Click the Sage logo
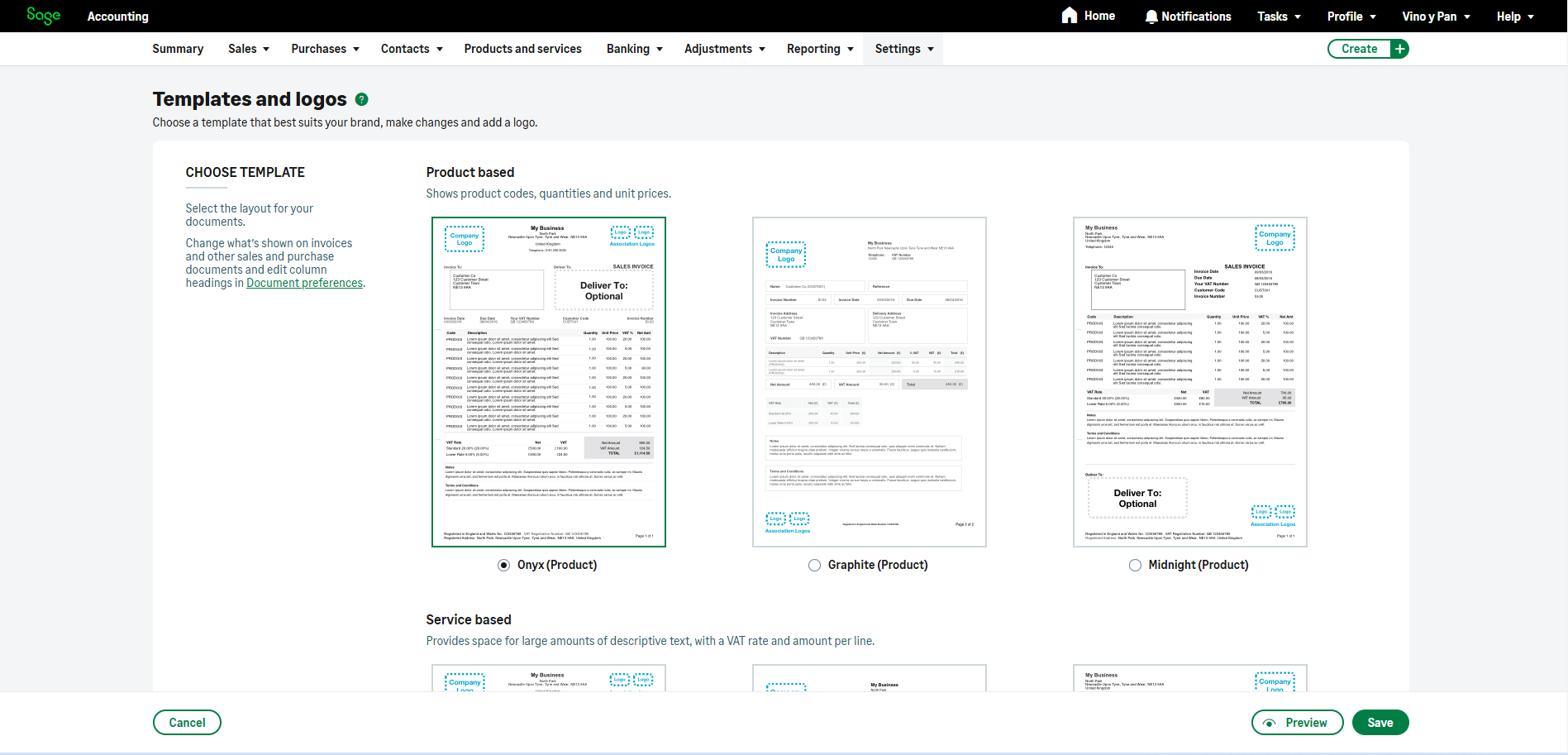Viewport: 1568px width, 755px height. [x=42, y=16]
